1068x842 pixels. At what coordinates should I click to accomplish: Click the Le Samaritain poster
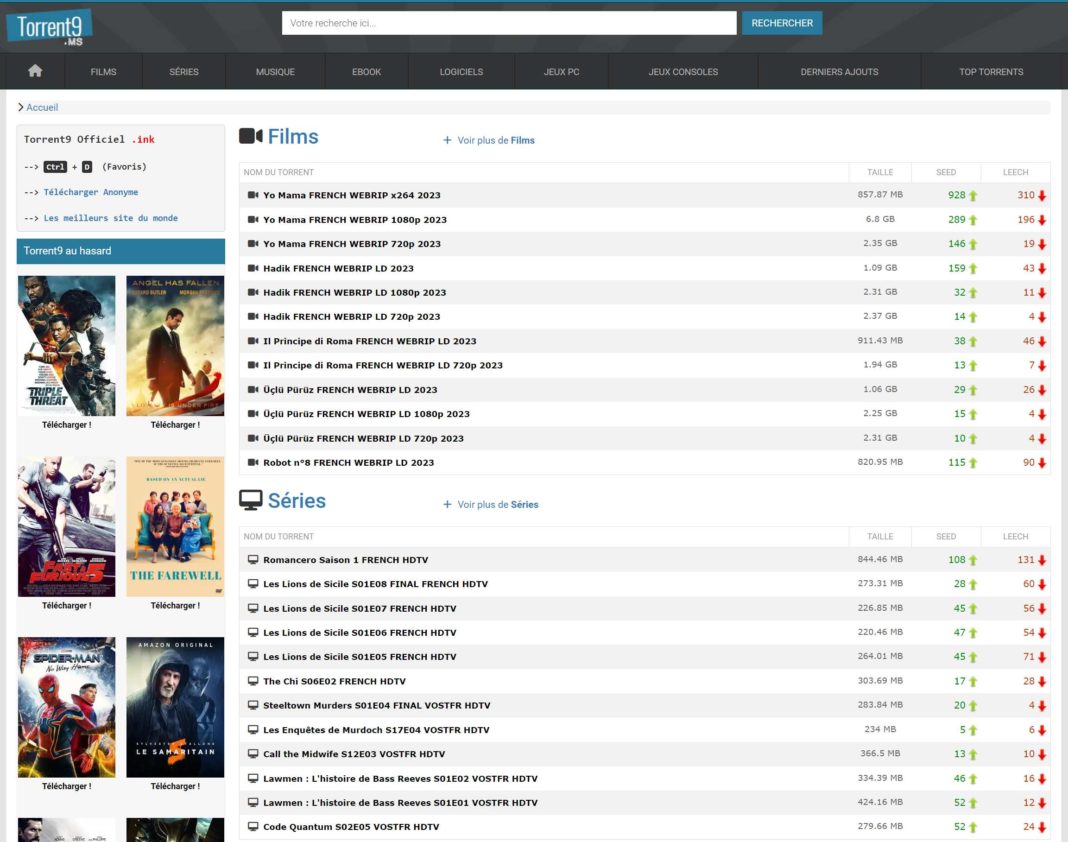[x=175, y=707]
